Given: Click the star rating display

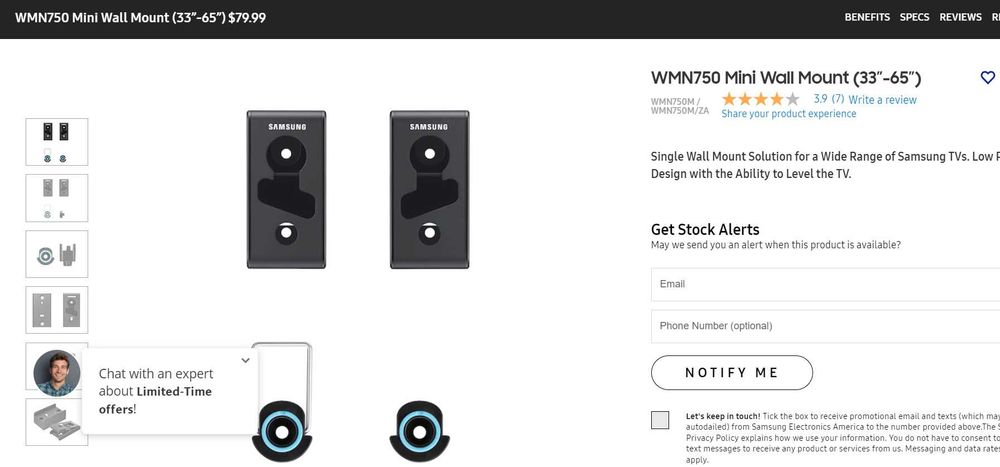Looking at the screenshot, I should 760,99.
